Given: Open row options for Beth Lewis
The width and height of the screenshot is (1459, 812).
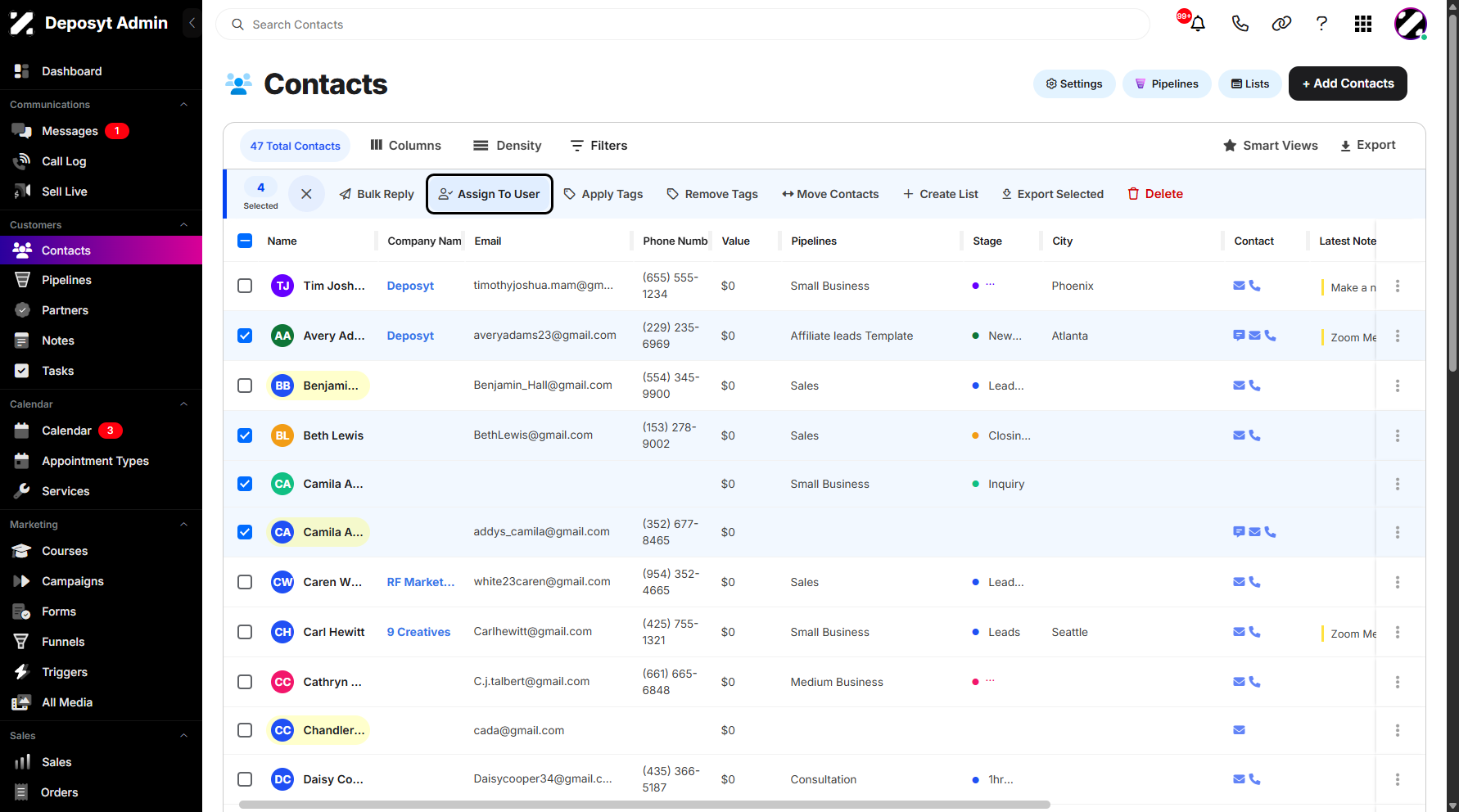Looking at the screenshot, I should 1398,435.
